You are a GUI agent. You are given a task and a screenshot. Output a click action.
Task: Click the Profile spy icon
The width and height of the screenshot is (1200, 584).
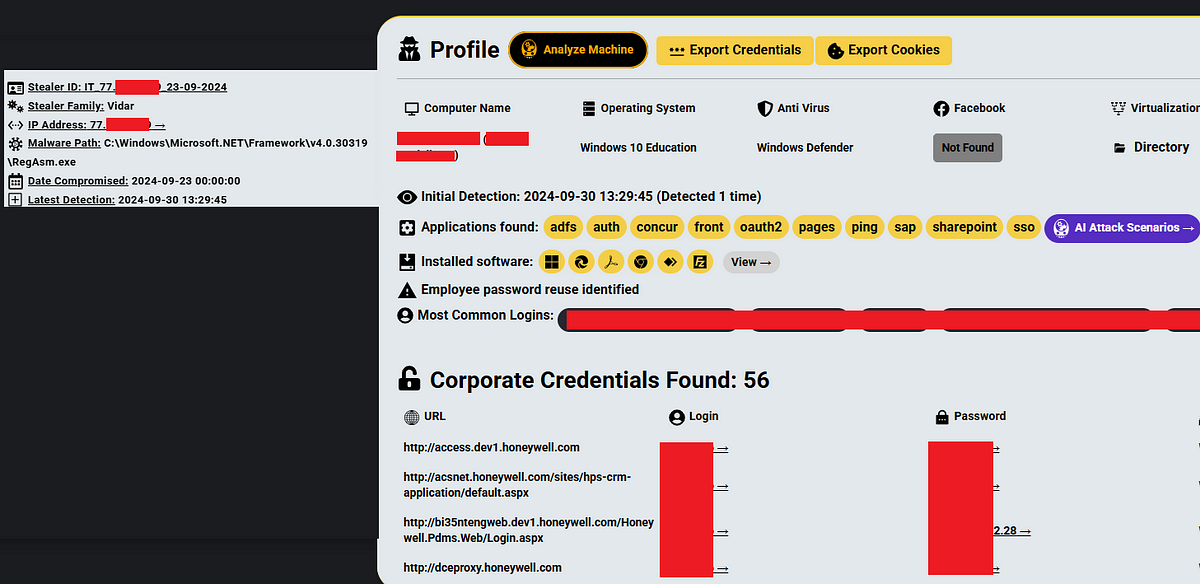(410, 49)
